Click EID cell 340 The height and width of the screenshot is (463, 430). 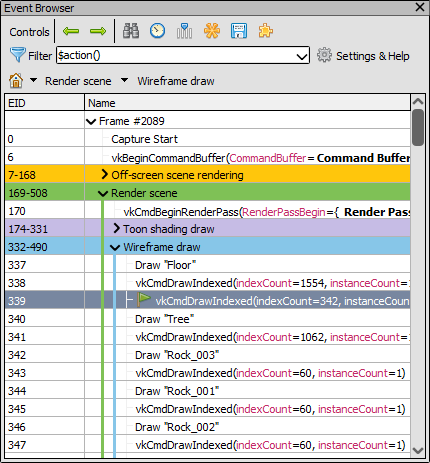click(x=44, y=319)
